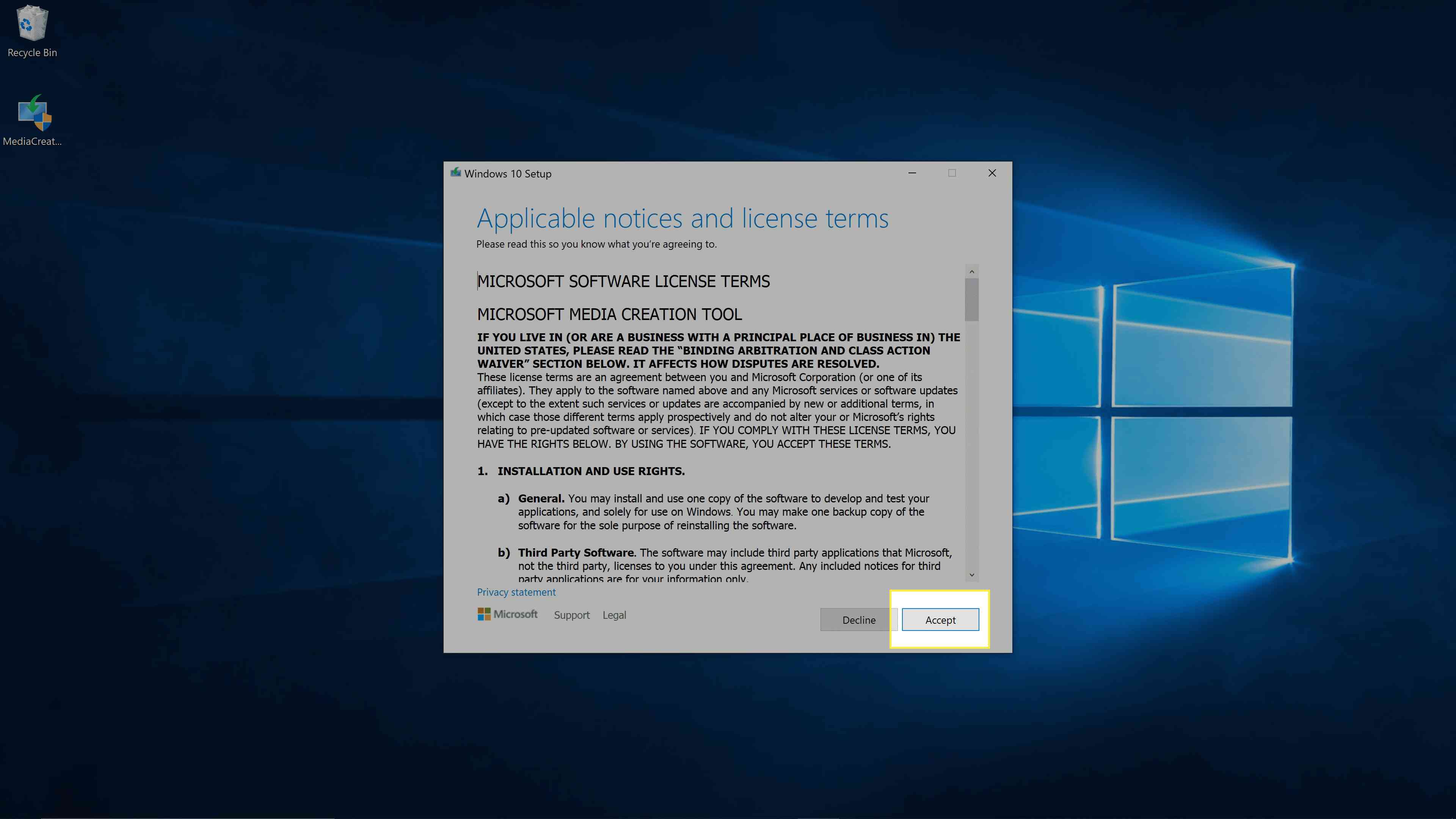This screenshot has height=819, width=1456.
Task: Click the Microsoft logo in the dialog footer
Action: (x=508, y=614)
